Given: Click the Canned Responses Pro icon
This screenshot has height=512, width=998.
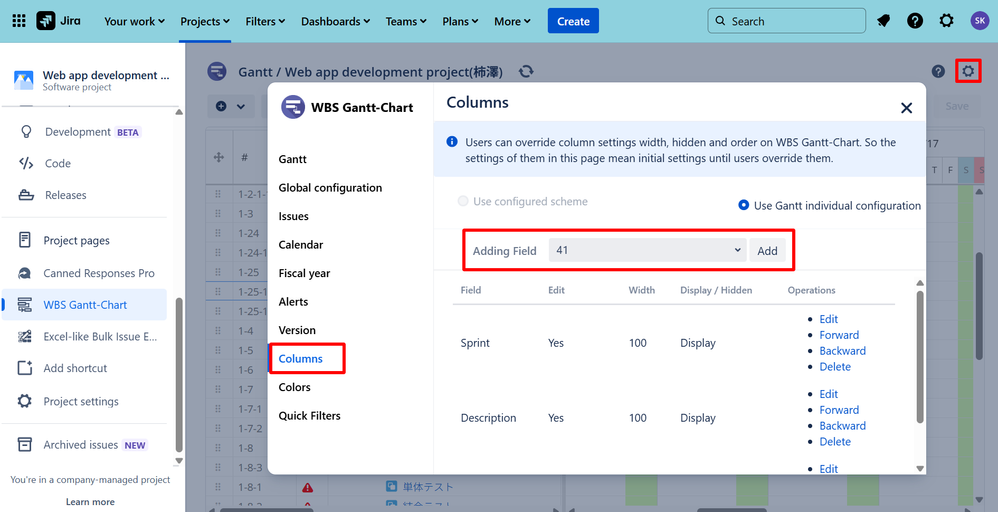Looking at the screenshot, I should coord(25,273).
